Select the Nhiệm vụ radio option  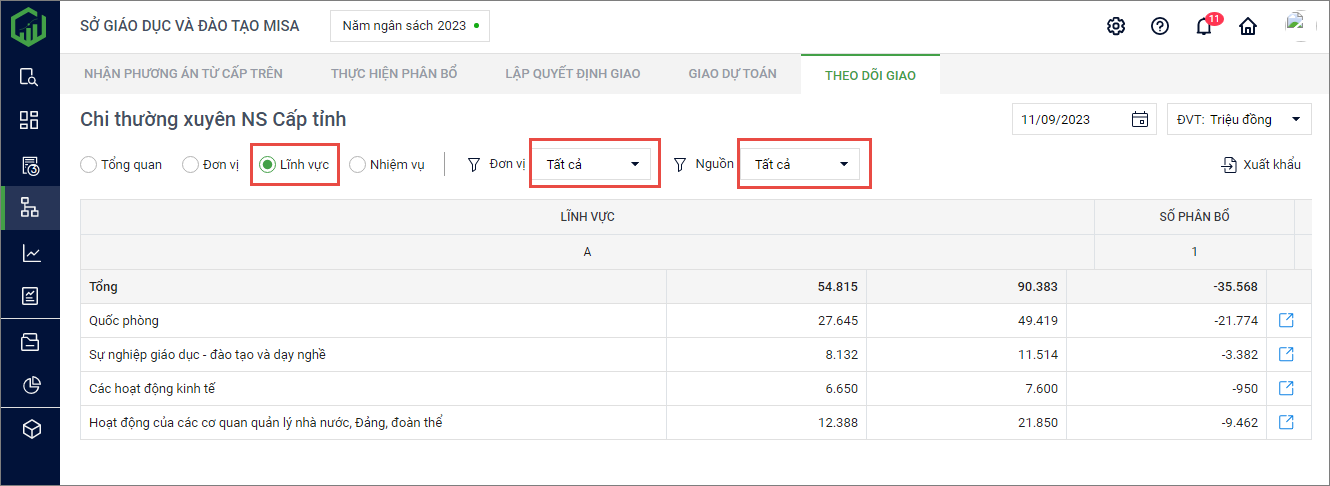point(358,165)
